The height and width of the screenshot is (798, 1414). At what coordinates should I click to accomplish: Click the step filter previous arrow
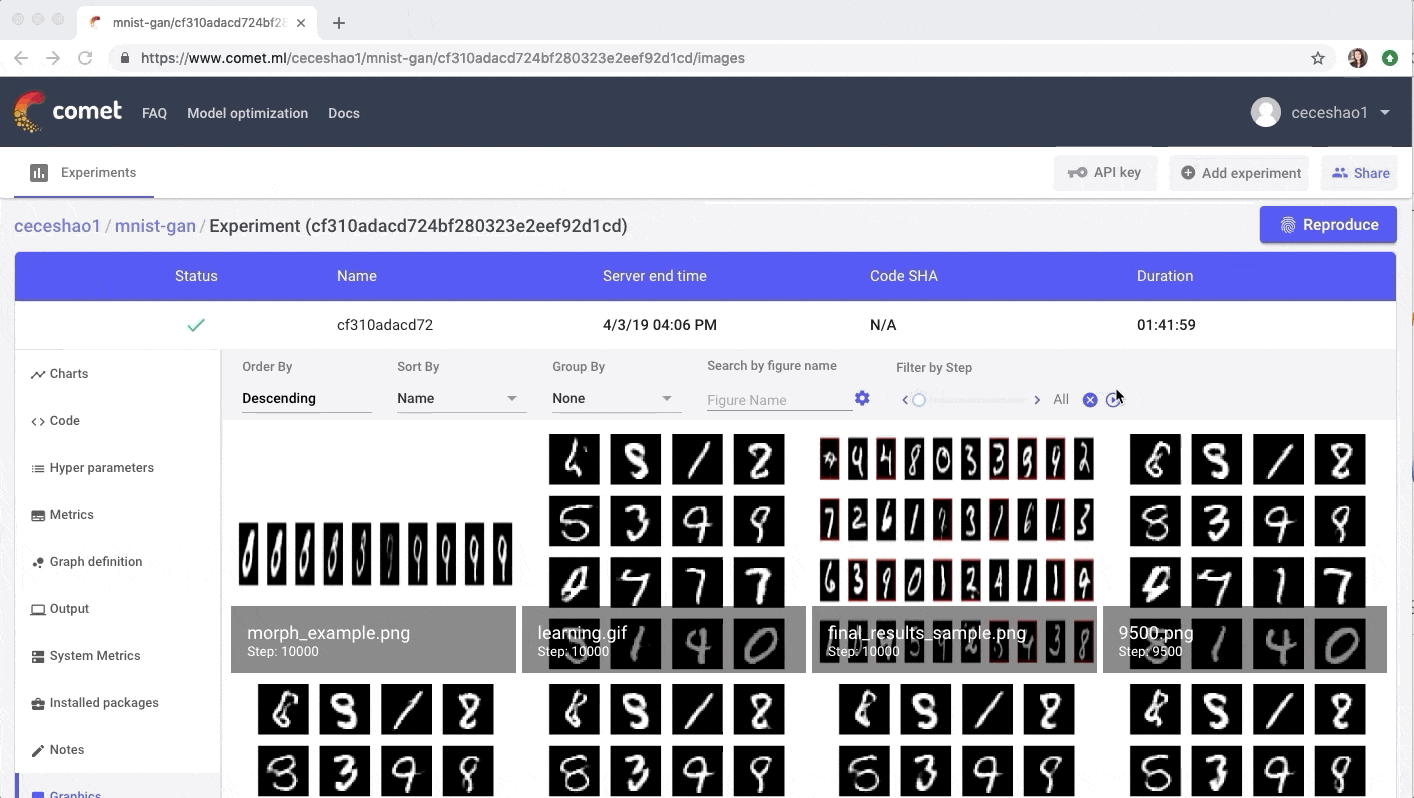905,400
